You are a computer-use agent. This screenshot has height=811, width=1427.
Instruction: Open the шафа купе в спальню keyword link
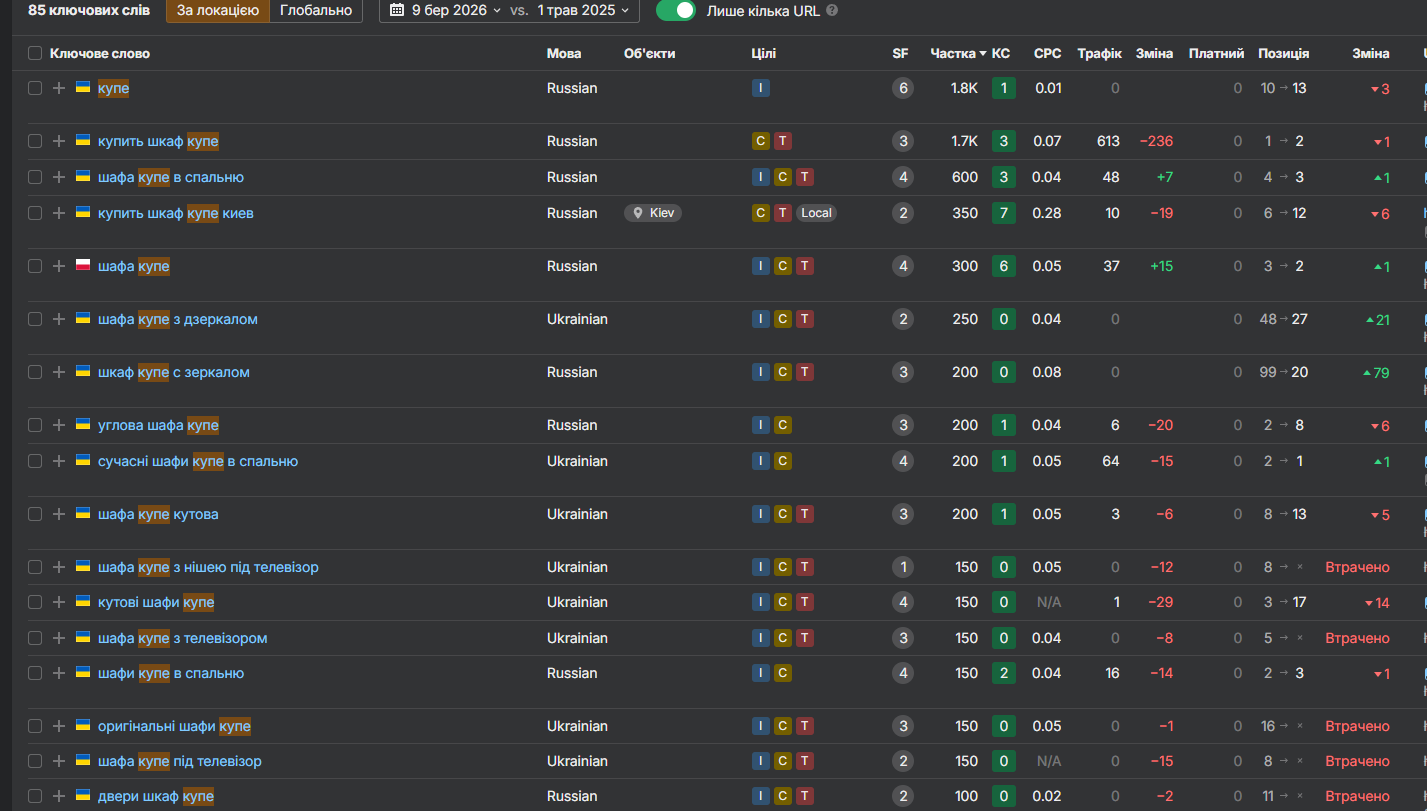171,177
